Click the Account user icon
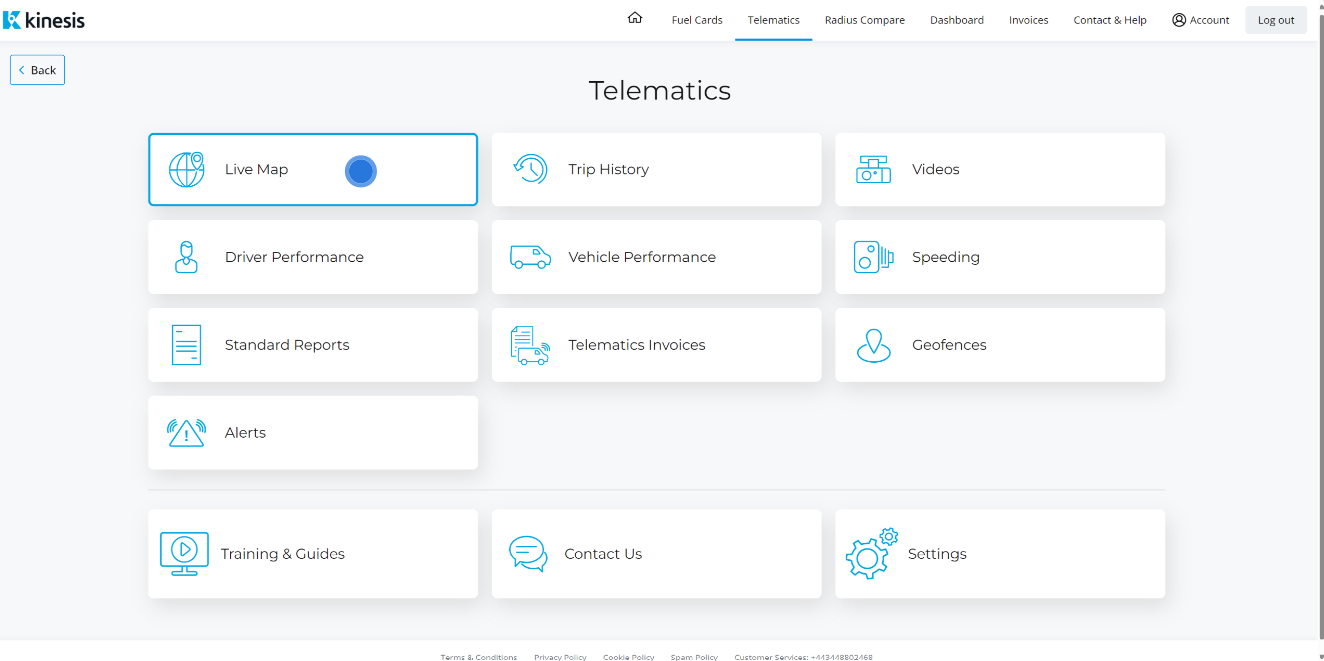Image resolution: width=1324 pixels, height=661 pixels. tap(1179, 20)
